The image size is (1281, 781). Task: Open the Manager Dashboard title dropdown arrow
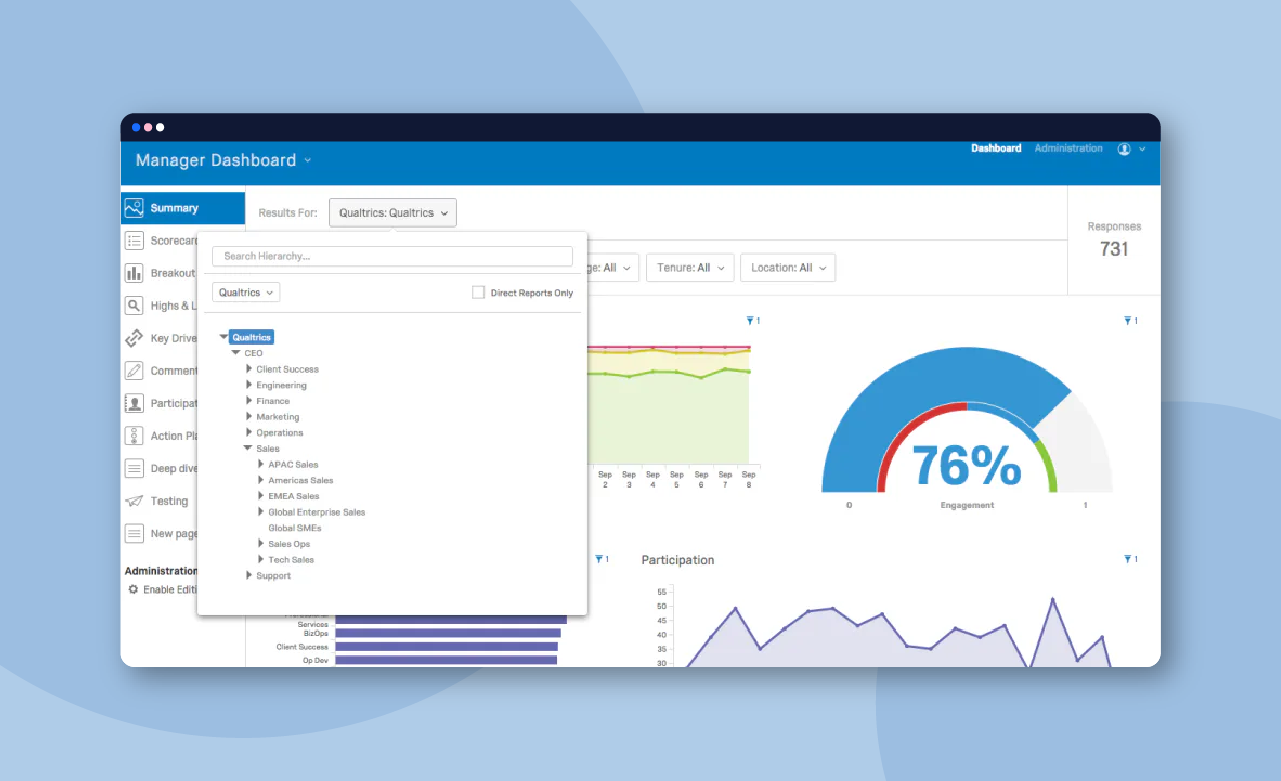(x=308, y=160)
